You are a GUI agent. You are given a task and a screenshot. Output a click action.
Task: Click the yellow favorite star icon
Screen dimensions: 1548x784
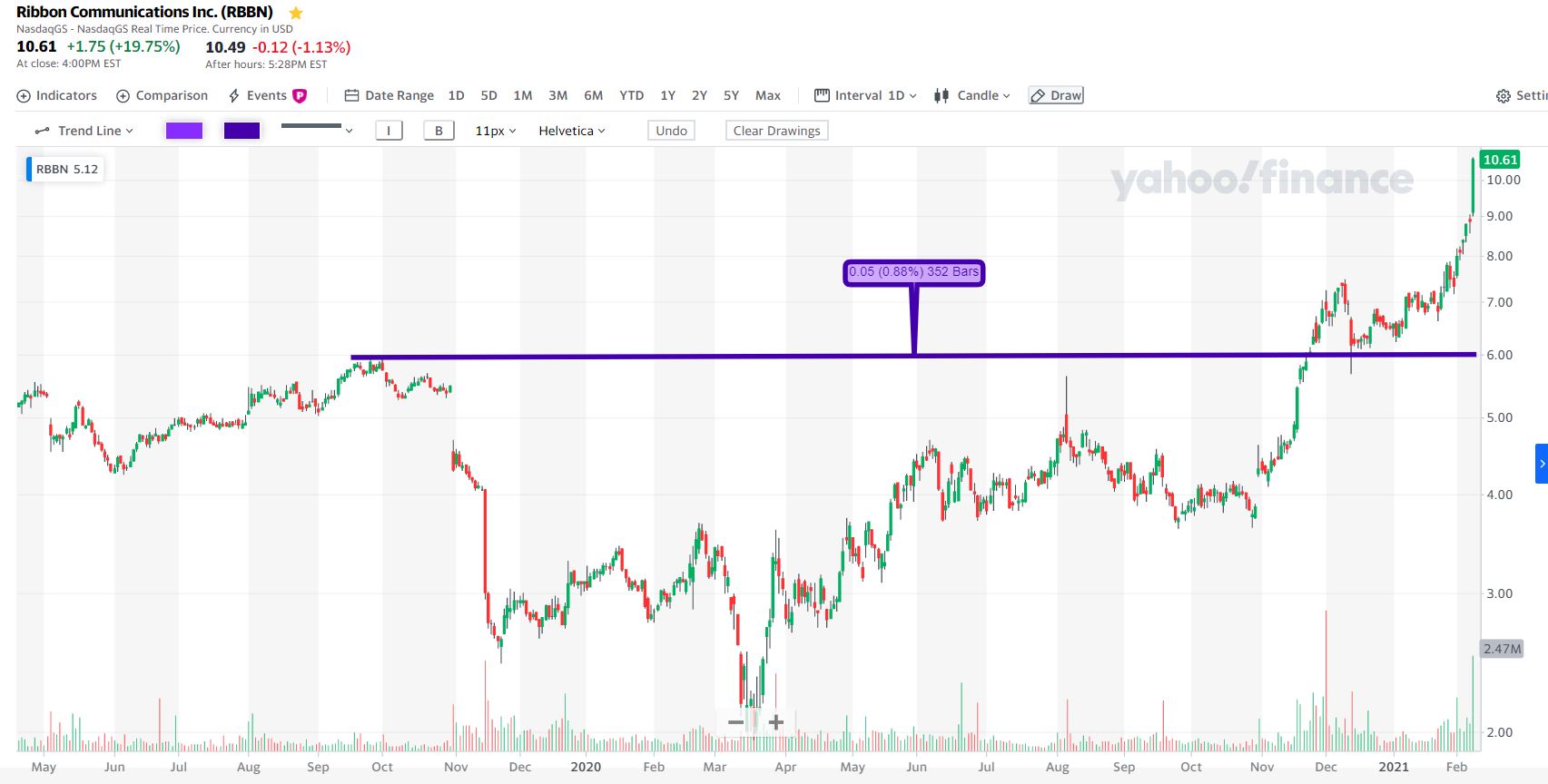click(x=295, y=13)
